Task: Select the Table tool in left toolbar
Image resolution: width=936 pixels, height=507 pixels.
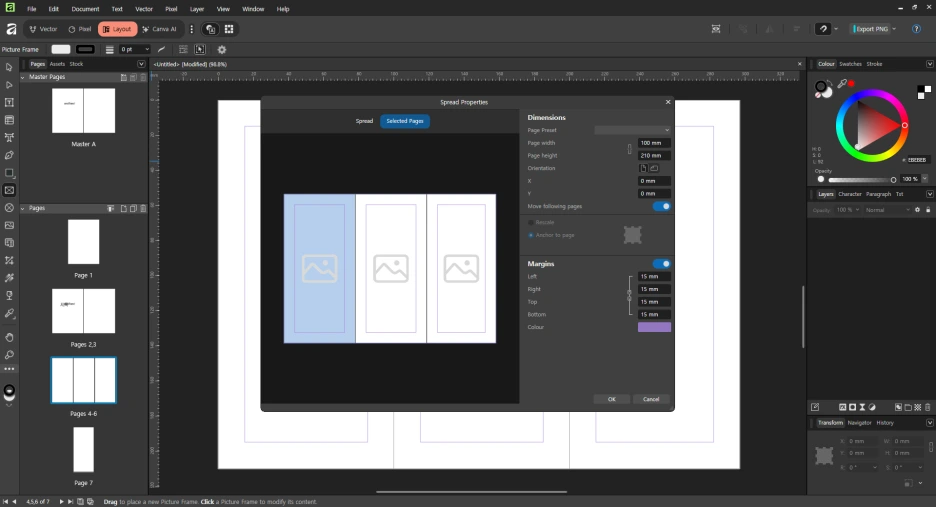Action: tap(9, 120)
